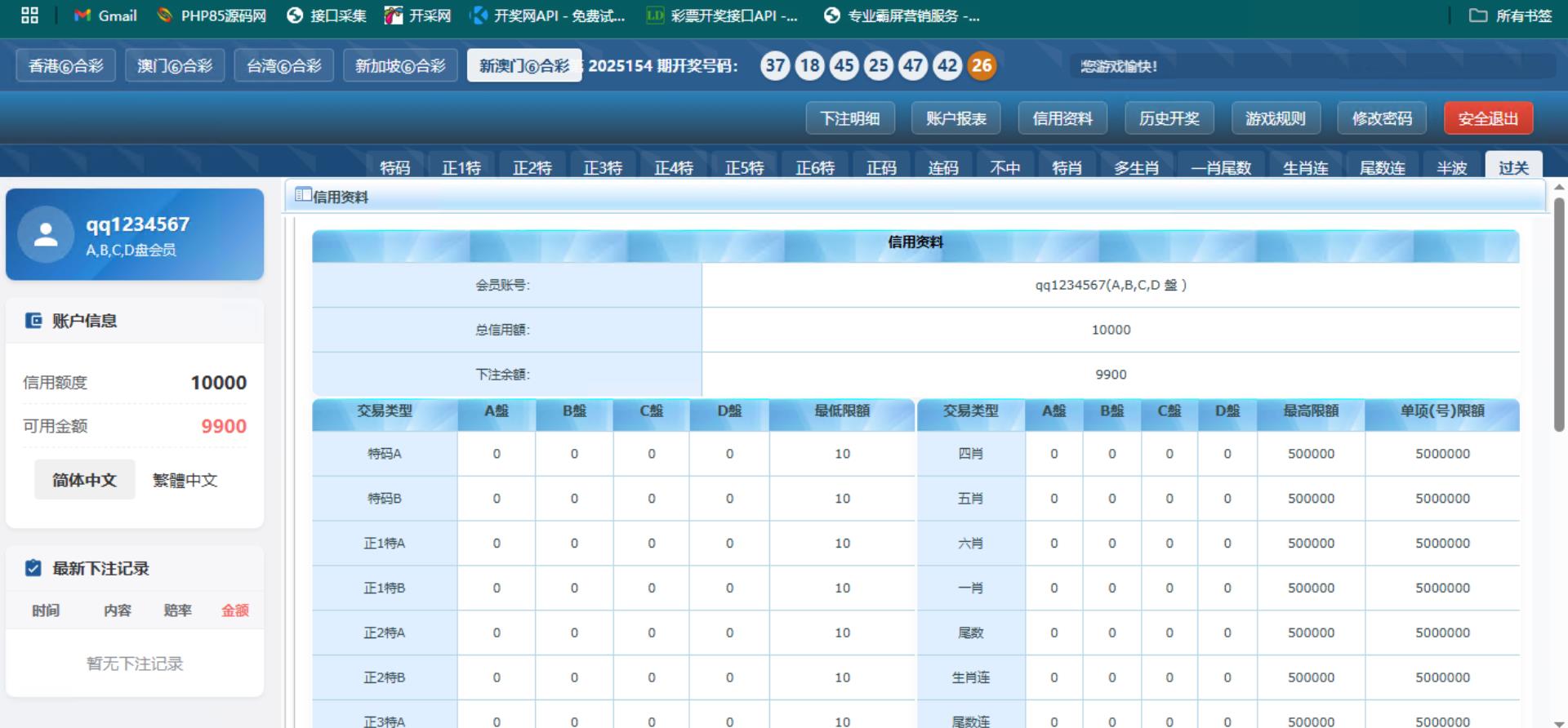Select the 新澳门⑥合彩 lottery
Image resolution: width=1568 pixels, height=728 pixels.
click(524, 65)
